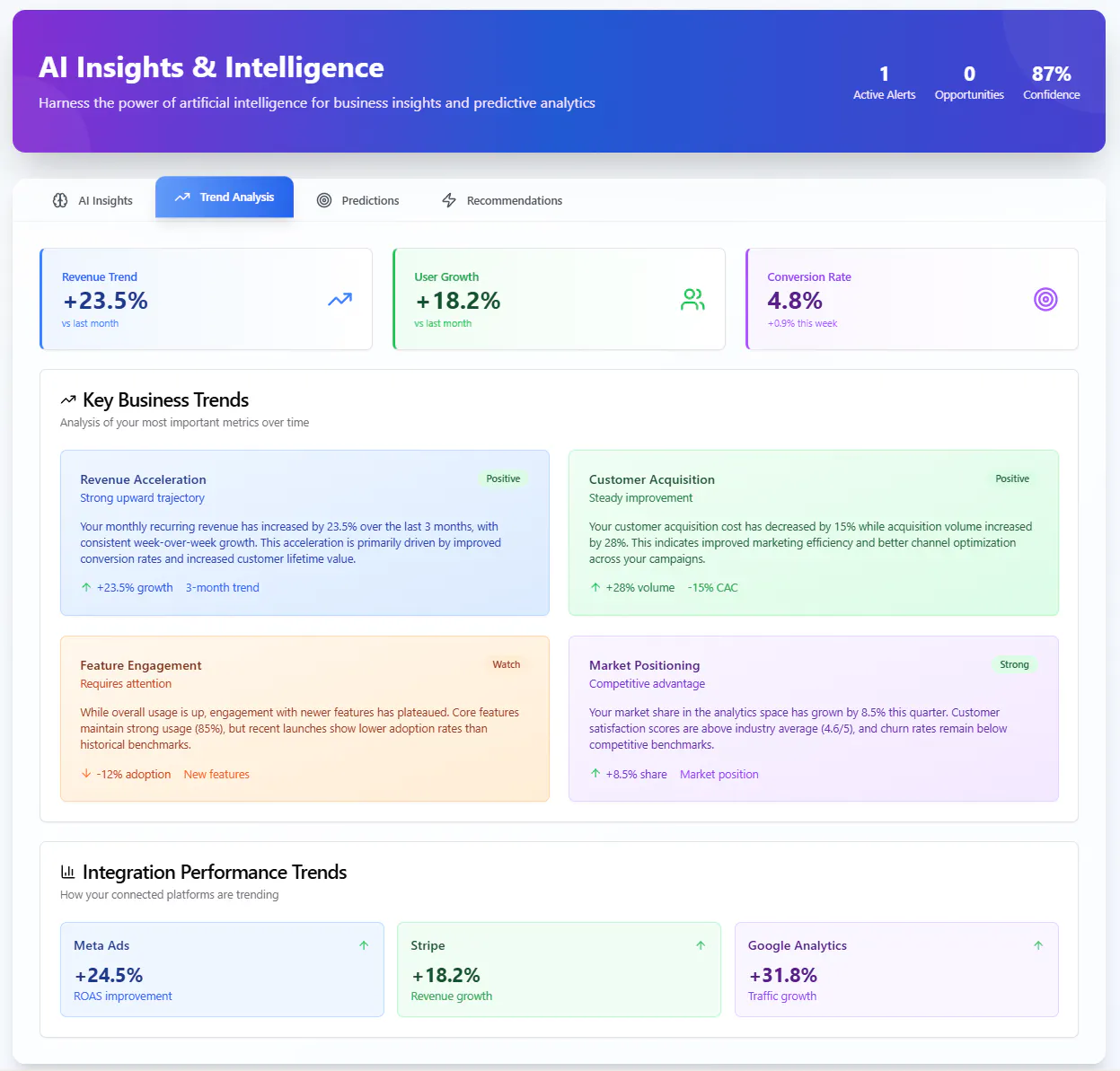The width and height of the screenshot is (1120, 1071).
Task: Select the Trend Analysis tab
Action: (x=225, y=197)
